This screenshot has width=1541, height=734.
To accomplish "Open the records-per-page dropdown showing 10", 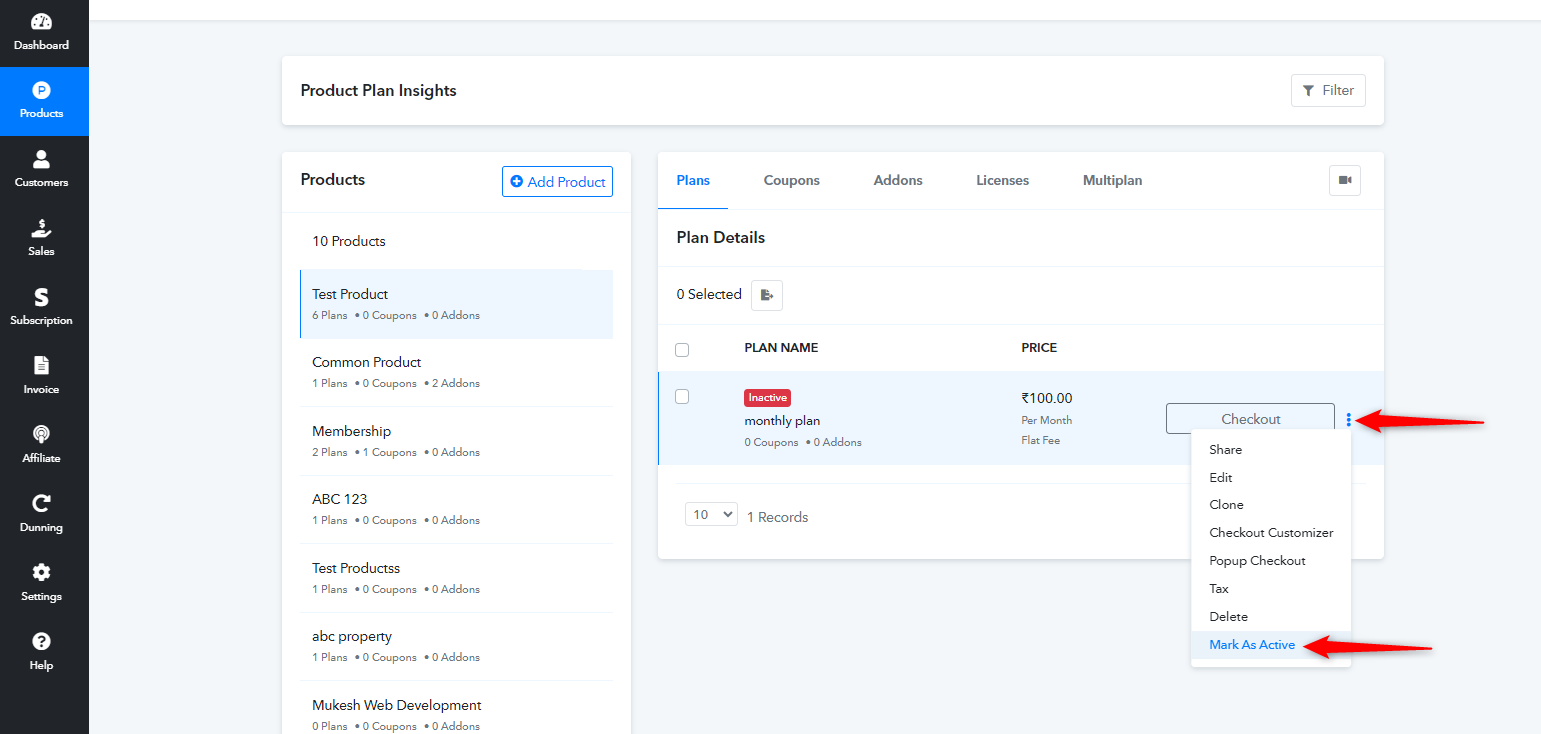I will pyautogui.click(x=711, y=514).
